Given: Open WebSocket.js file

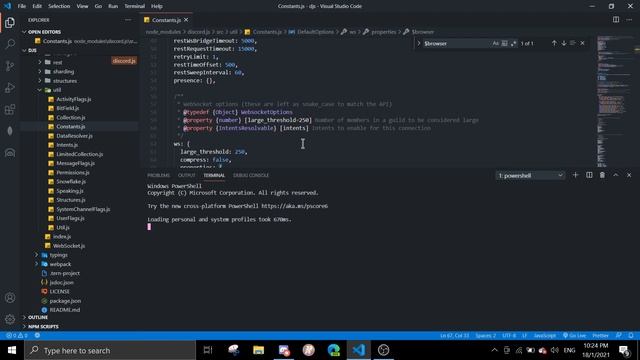Looking at the screenshot, I should coord(69,246).
